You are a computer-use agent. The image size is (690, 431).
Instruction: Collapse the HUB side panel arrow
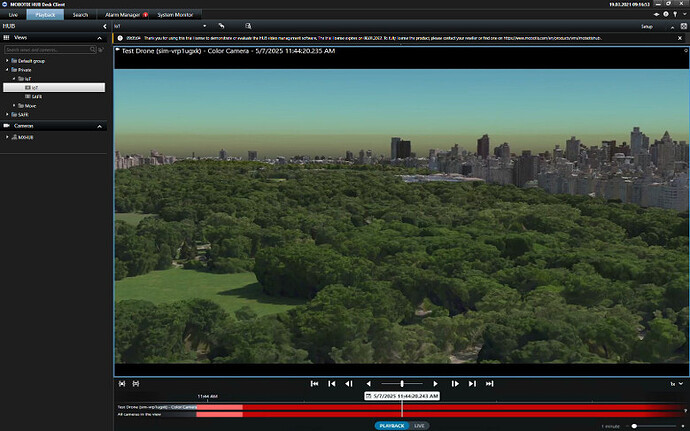click(x=105, y=26)
